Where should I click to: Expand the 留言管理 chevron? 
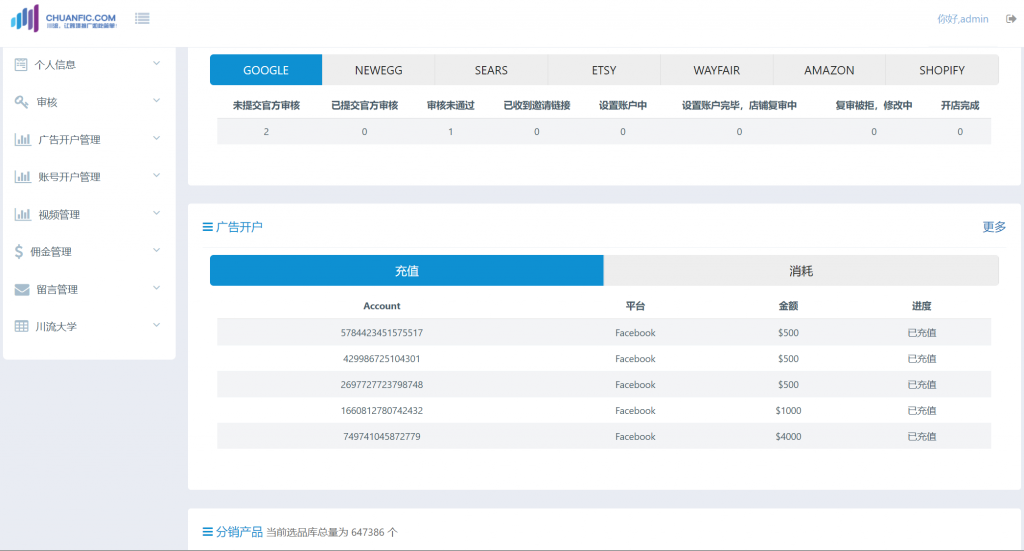coord(157,288)
